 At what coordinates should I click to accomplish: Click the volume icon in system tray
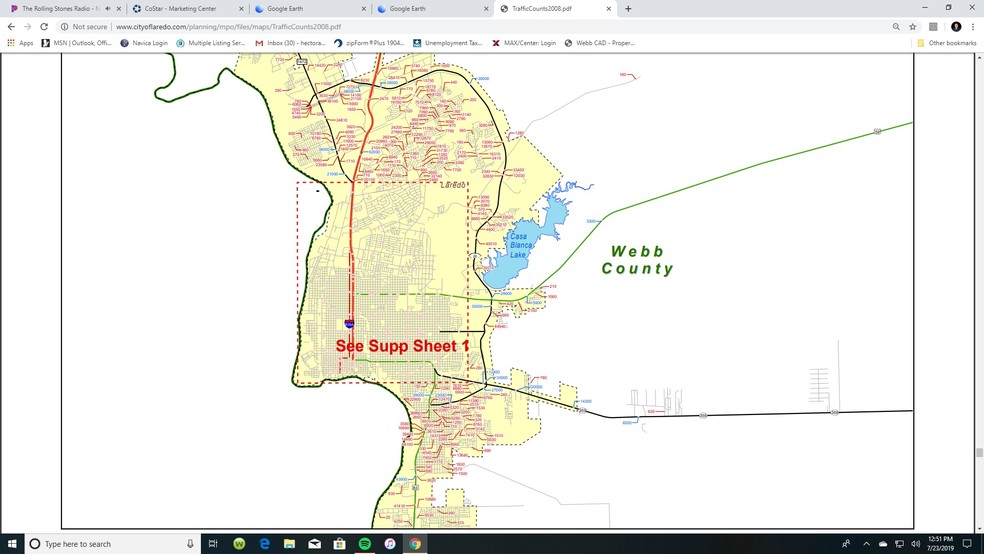coord(916,544)
